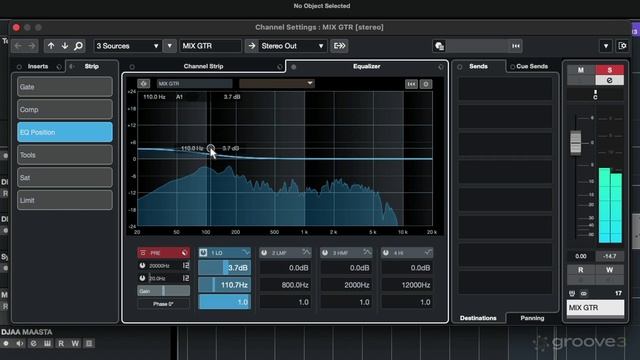
Task: Click the EQ compare speaker icon
Action: click(143, 84)
